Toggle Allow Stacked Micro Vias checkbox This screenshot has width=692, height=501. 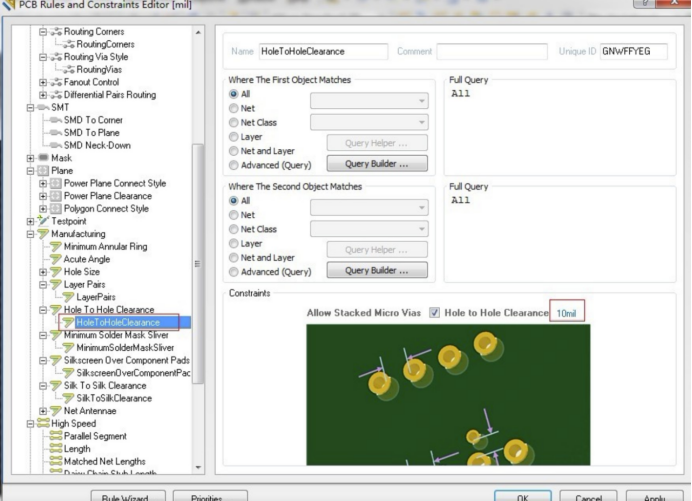tap(433, 313)
